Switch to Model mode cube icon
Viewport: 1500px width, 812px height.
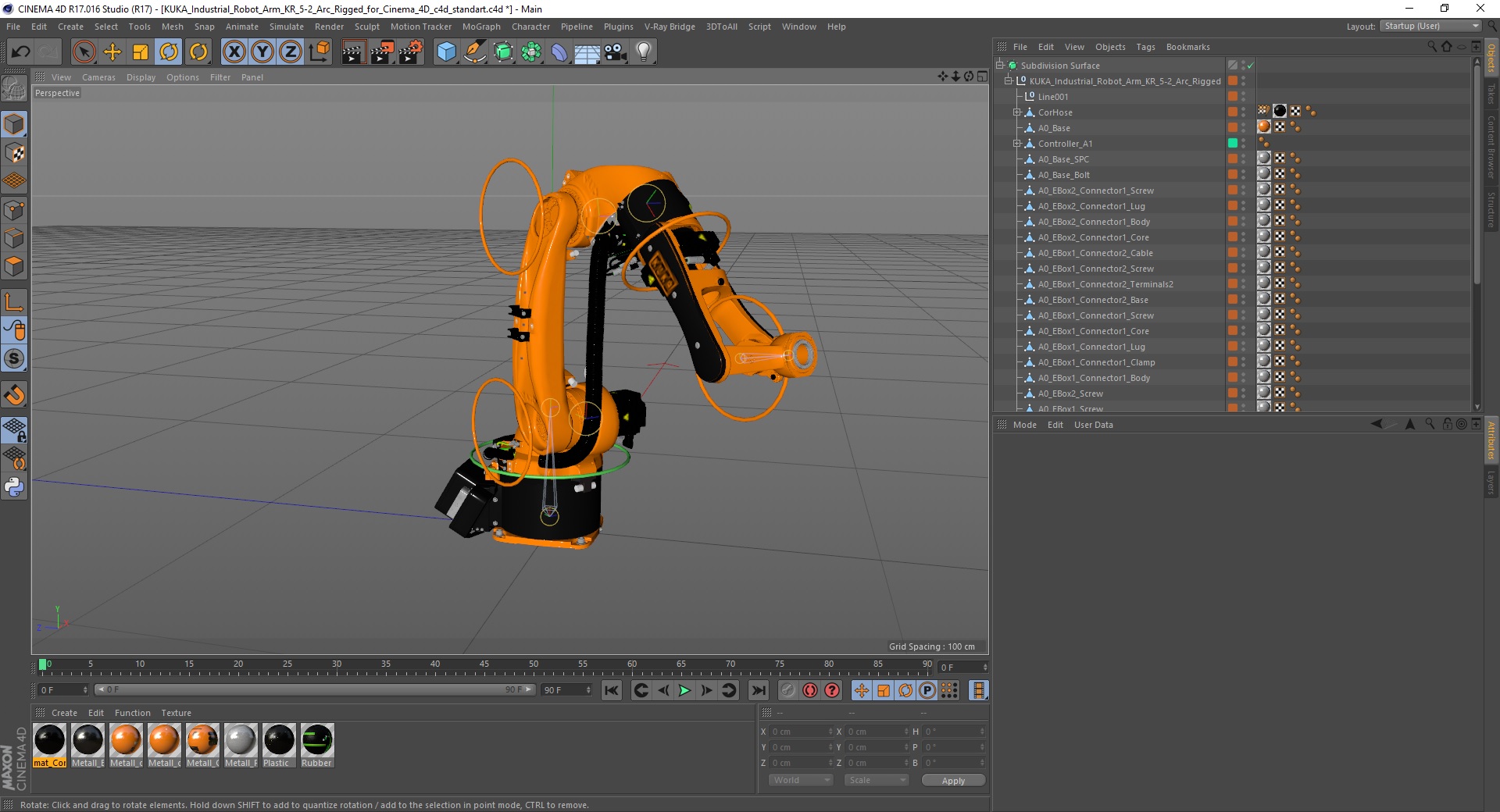coord(14,124)
